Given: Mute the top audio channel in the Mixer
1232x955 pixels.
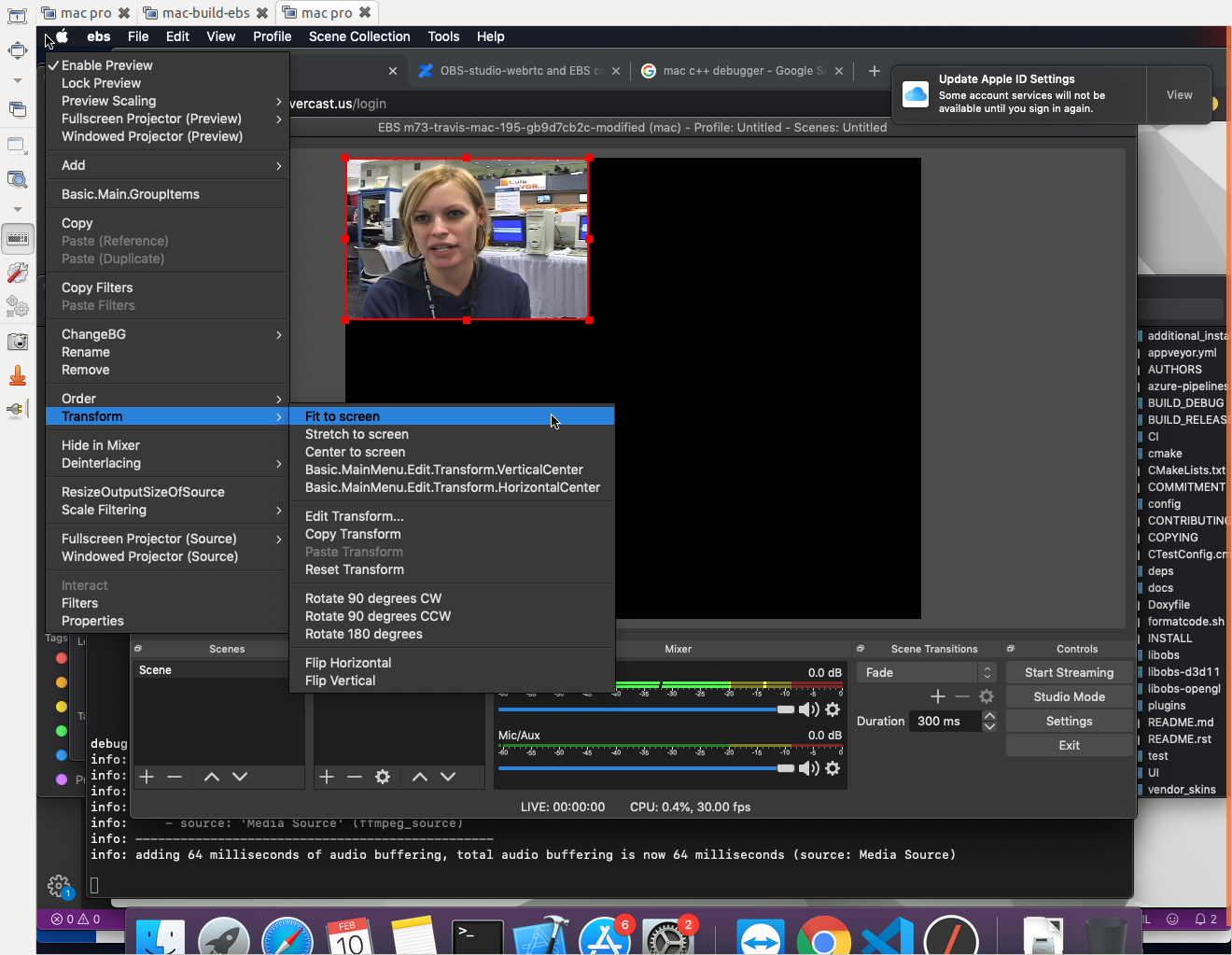Looking at the screenshot, I should tap(808, 709).
